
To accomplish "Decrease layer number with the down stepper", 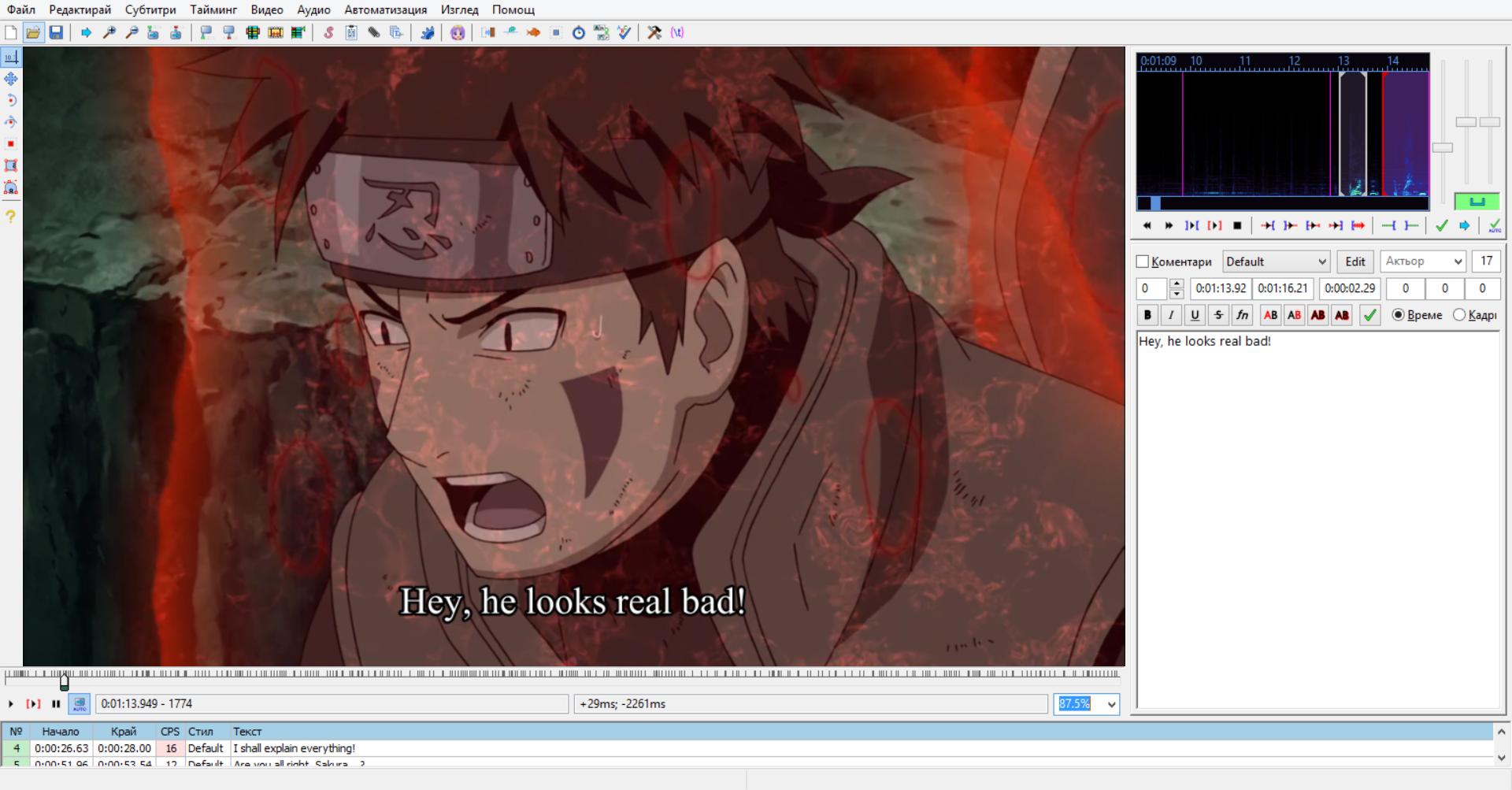I will [x=1177, y=294].
